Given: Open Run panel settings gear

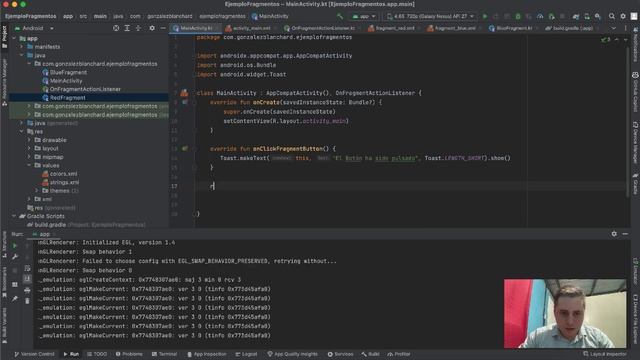Looking at the screenshot, I should click(614, 234).
